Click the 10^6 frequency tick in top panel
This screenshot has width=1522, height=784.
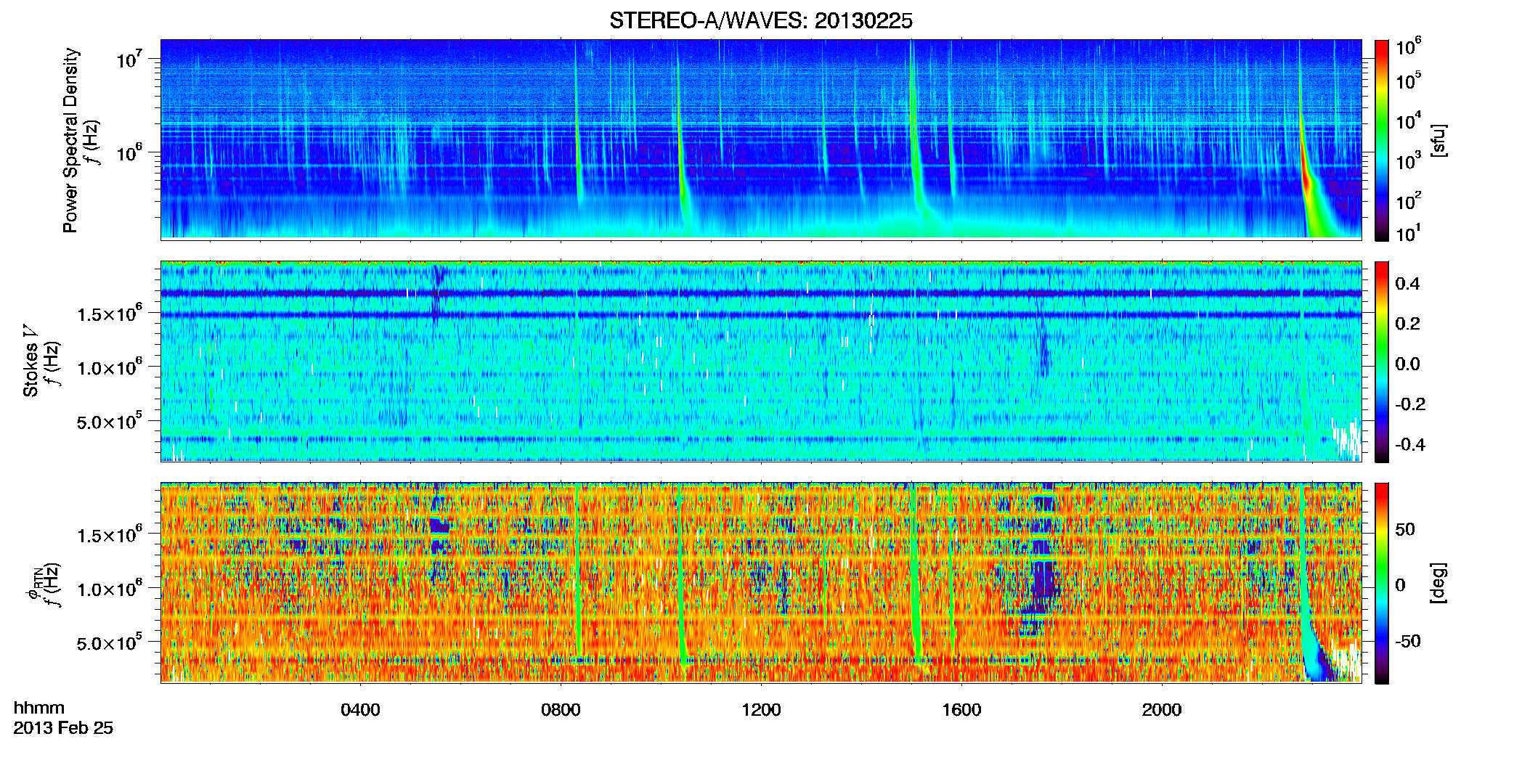pos(129,152)
